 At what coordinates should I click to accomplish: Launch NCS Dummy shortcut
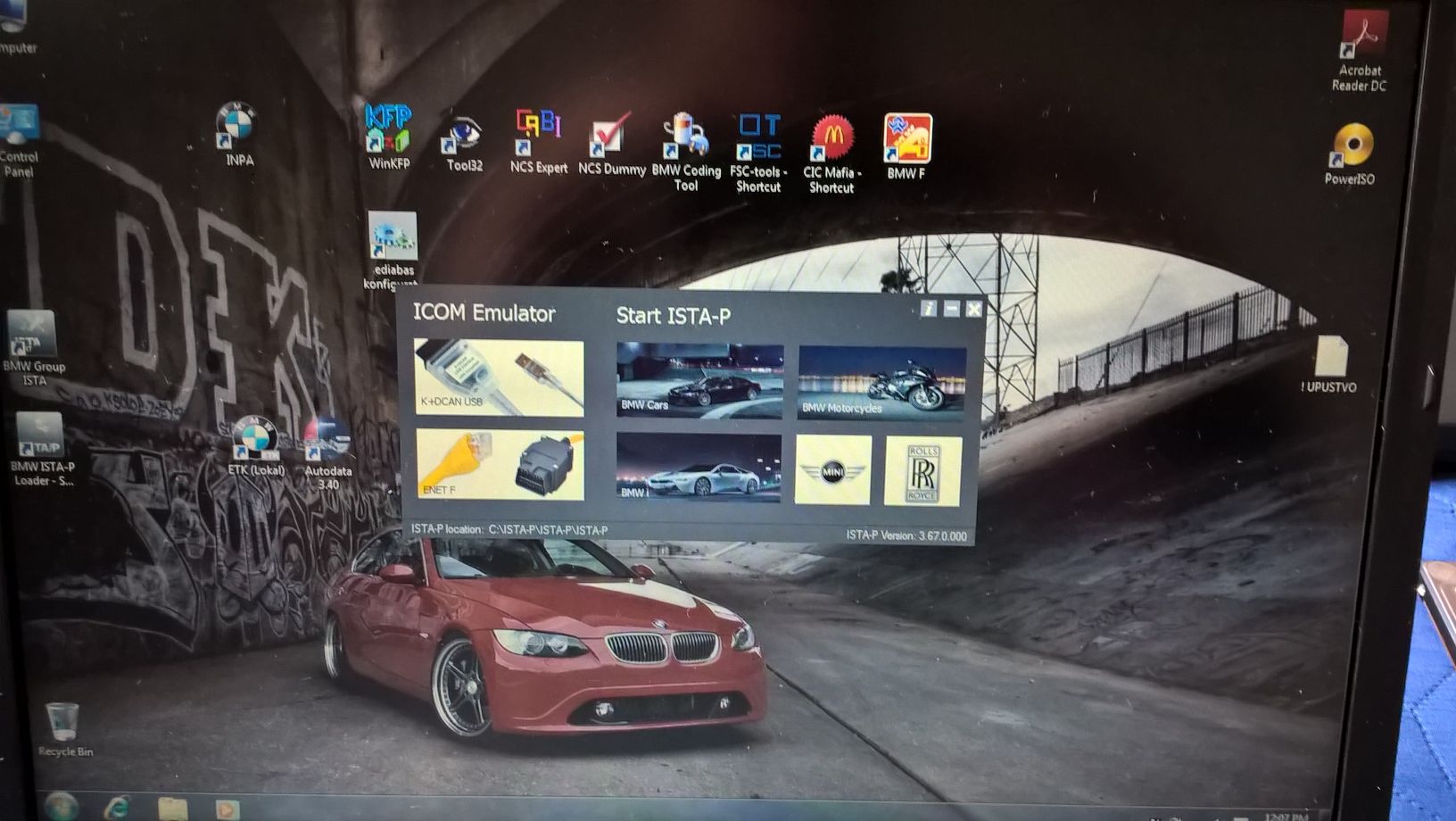point(611,138)
